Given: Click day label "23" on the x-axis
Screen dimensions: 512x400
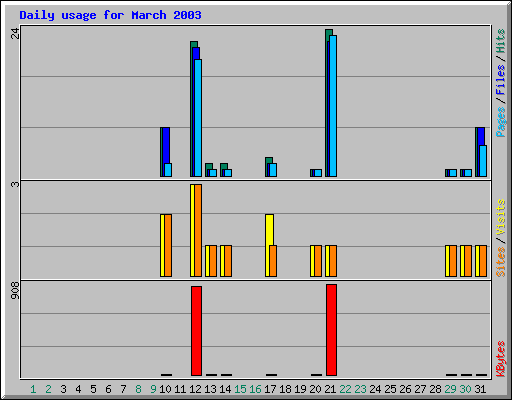Looking at the screenshot, I should 360,389.
